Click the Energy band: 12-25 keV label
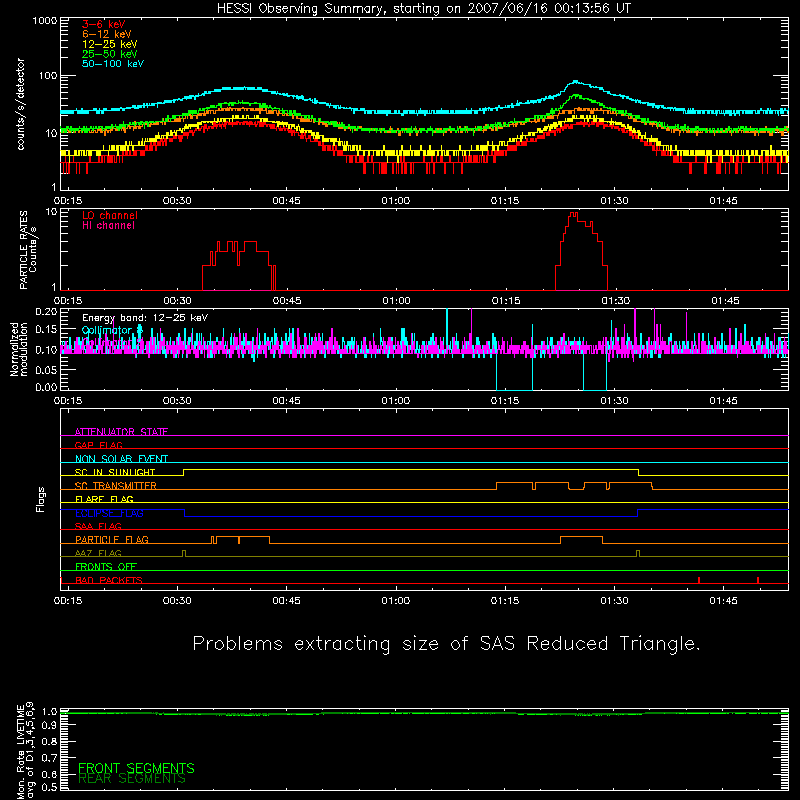Image resolution: width=800 pixels, height=800 pixels. [145, 318]
